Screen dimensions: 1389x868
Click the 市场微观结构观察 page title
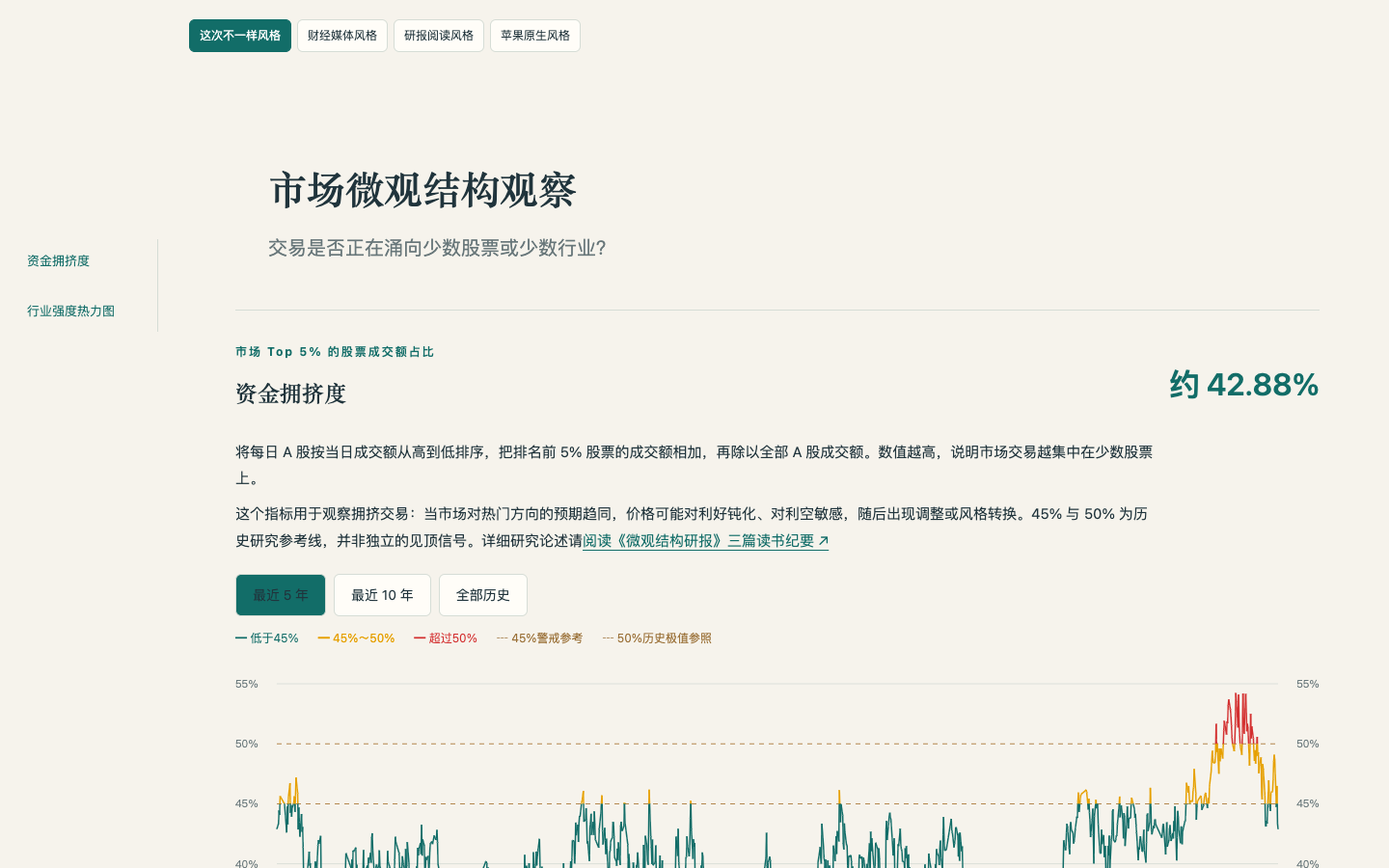422,190
